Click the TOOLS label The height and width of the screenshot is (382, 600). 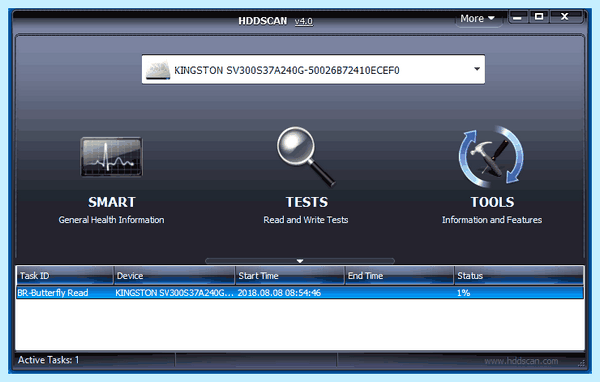pos(492,202)
